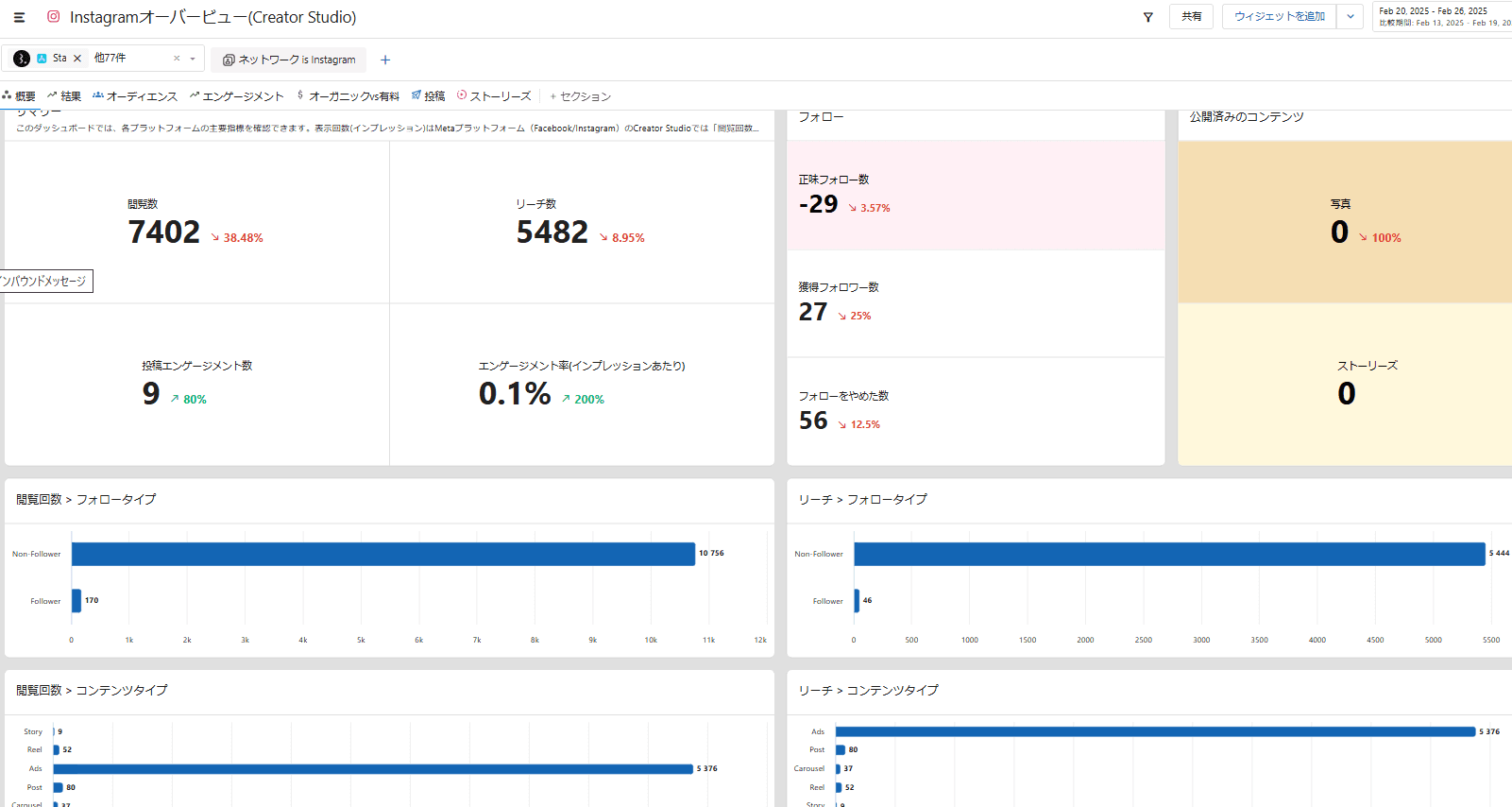Remove the Sta account chip
Image resolution: width=1512 pixels, height=807 pixels.
click(77, 59)
